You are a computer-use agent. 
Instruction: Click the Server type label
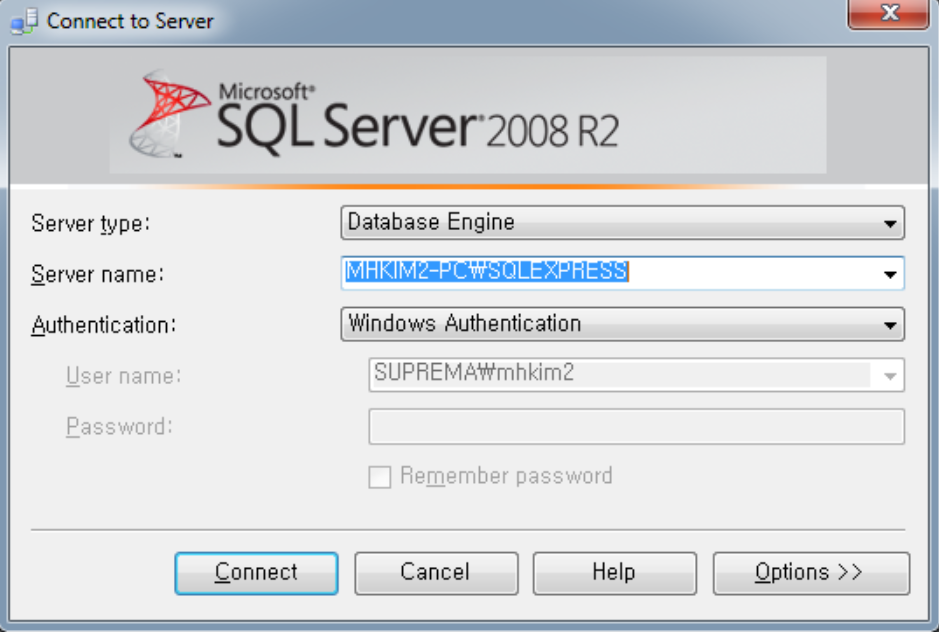(90, 223)
